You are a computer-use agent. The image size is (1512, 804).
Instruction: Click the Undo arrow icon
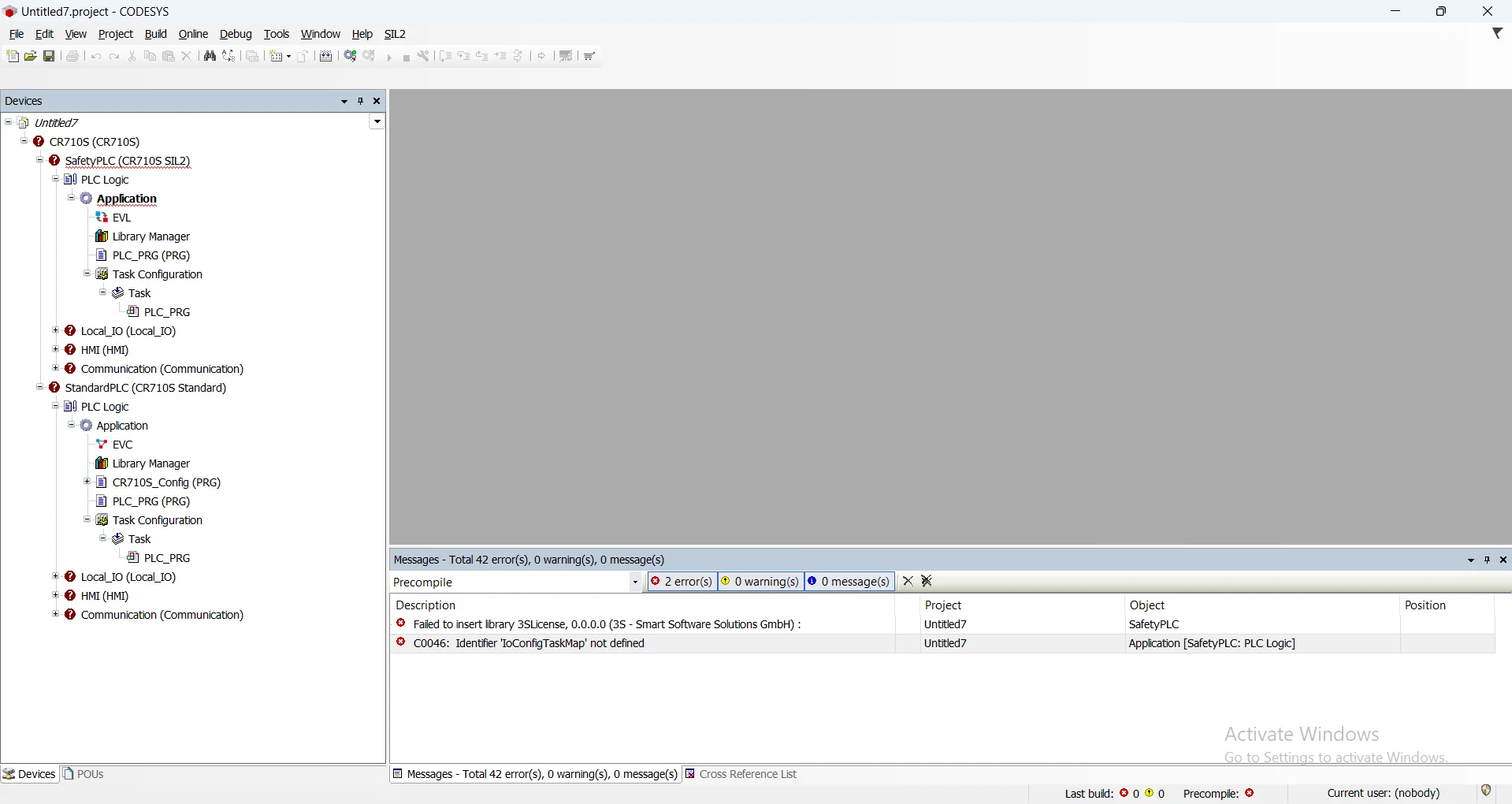[x=96, y=56]
